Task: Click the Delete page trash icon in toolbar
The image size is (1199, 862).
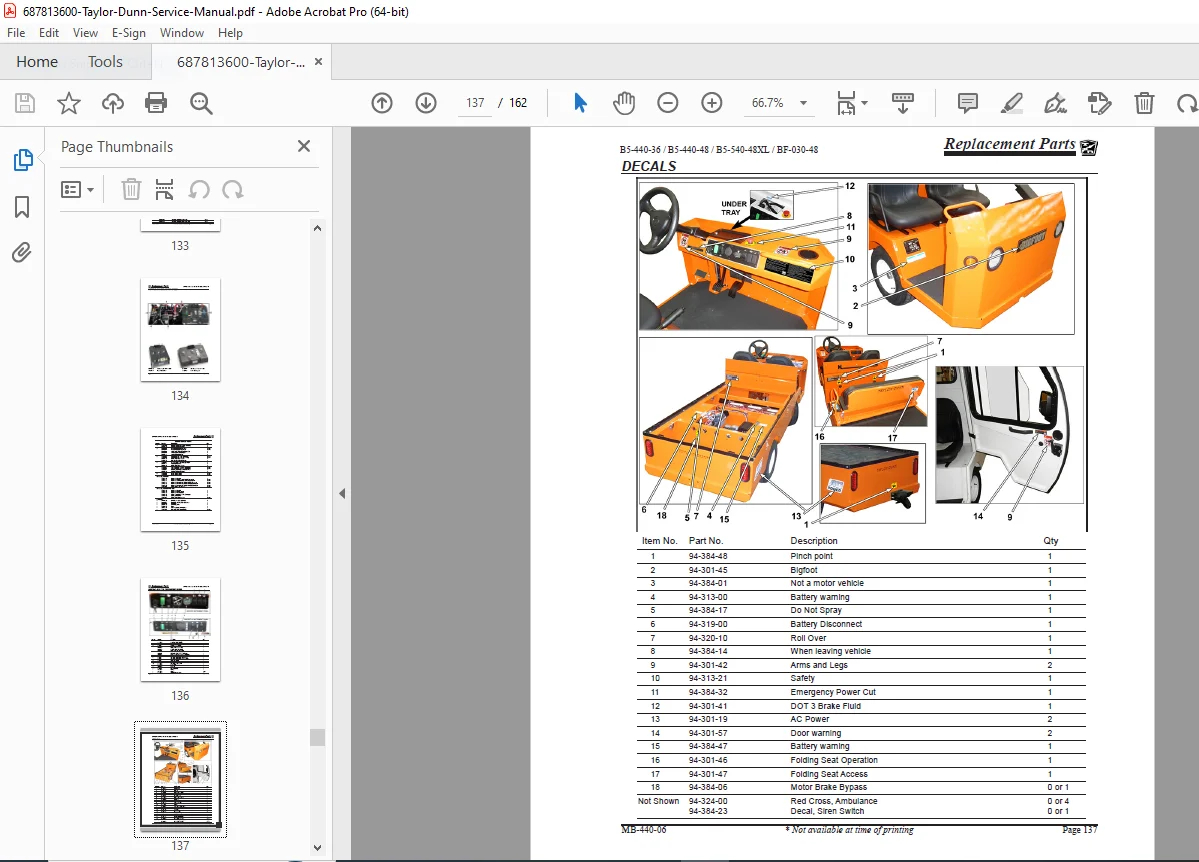Action: [x=1144, y=102]
